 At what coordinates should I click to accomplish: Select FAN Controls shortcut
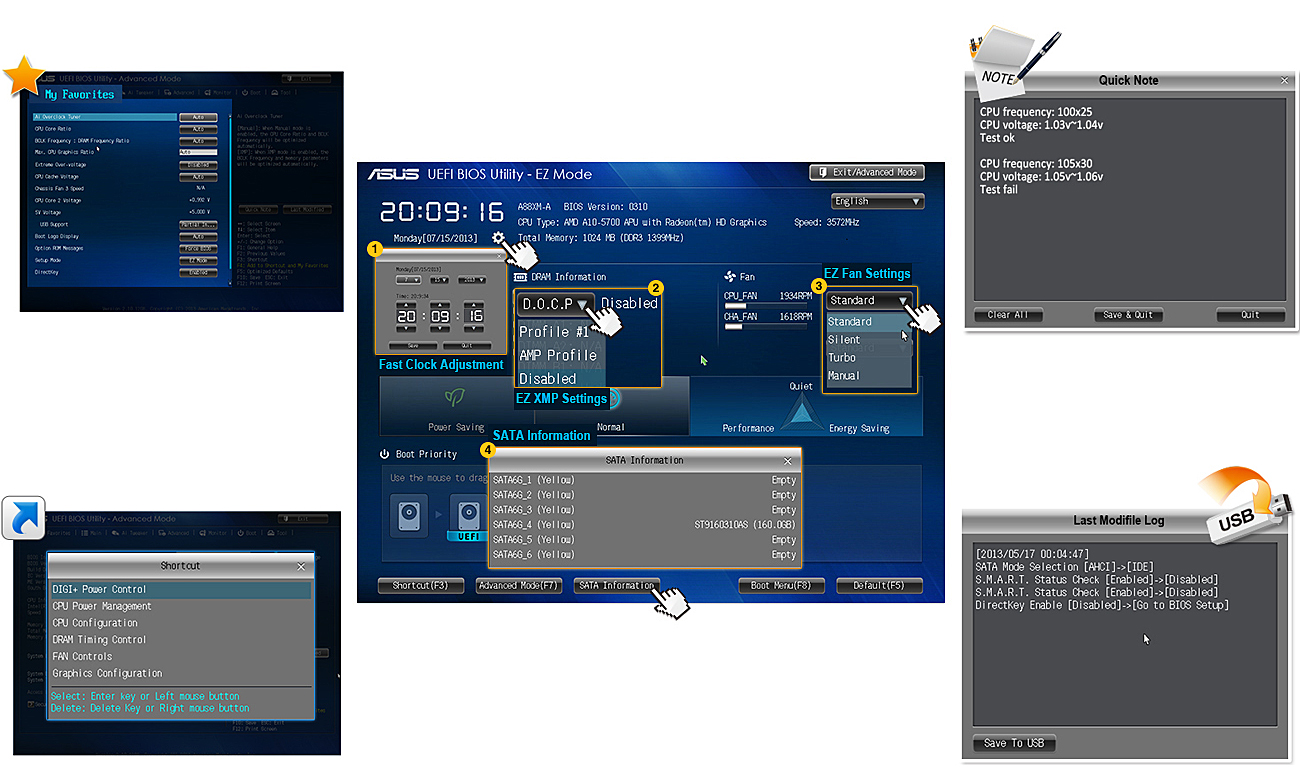point(180,657)
